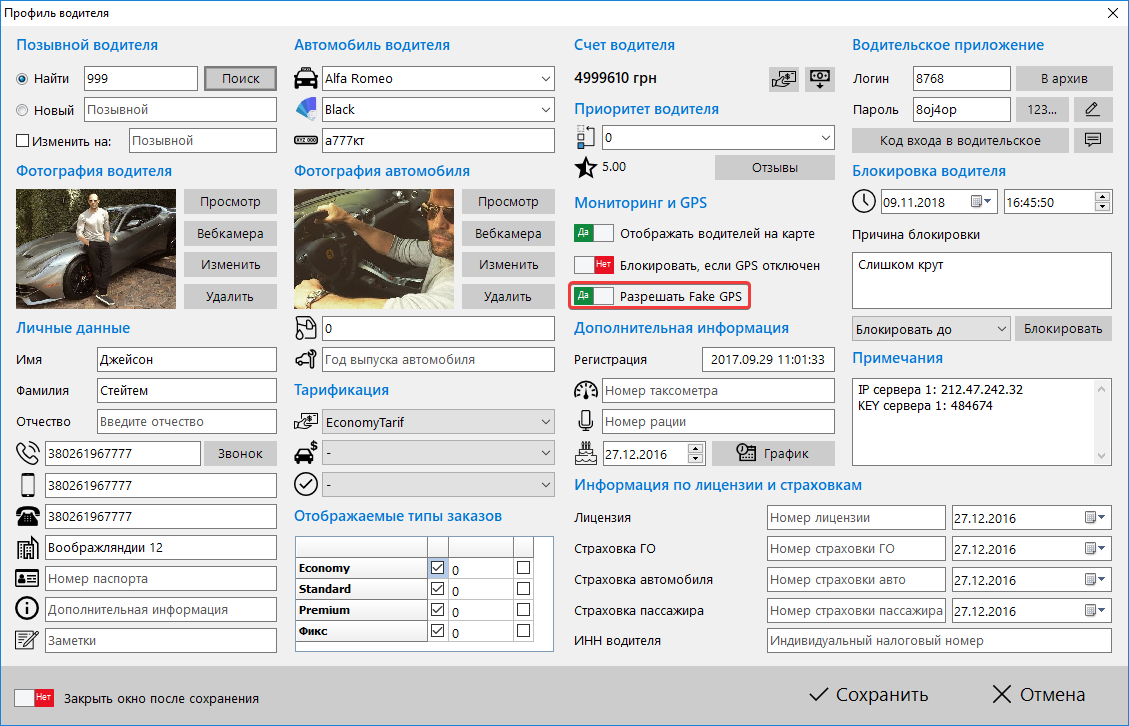The width and height of the screenshot is (1129, 726).
Task: Click the taximeter gauge icon
Action: click(585, 390)
